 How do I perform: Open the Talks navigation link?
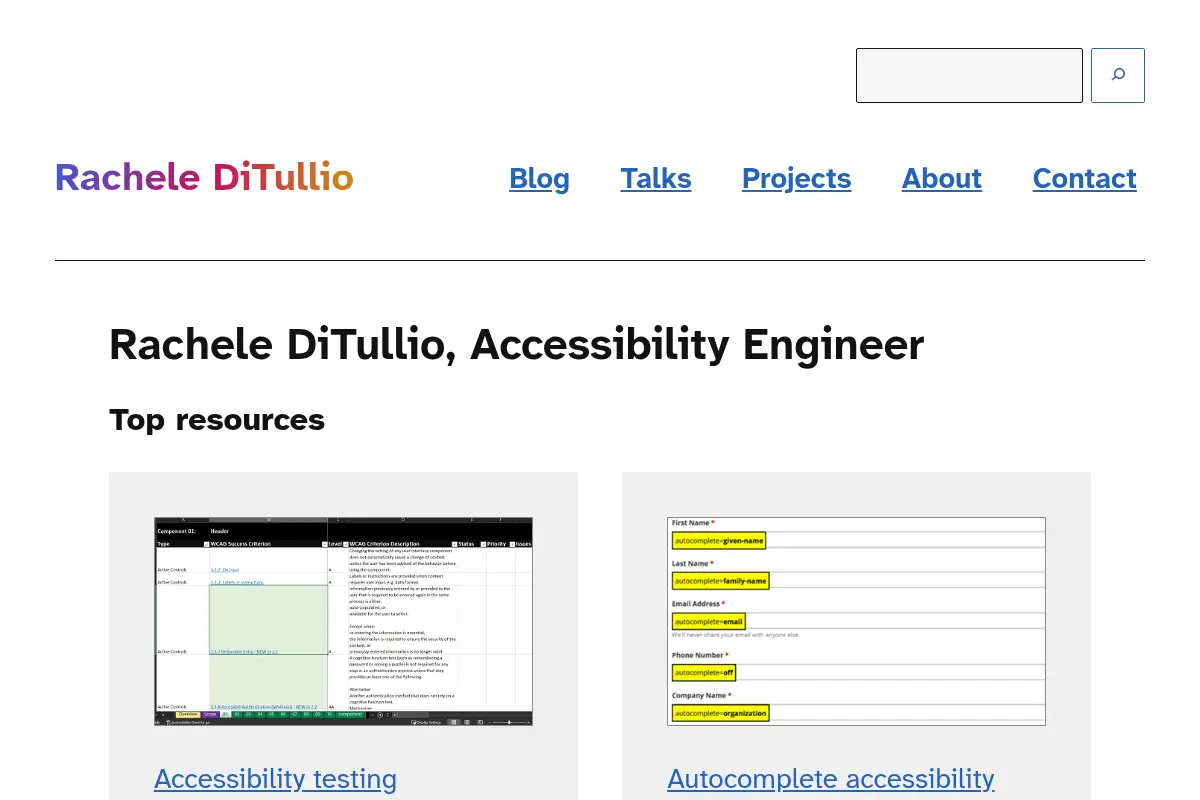[x=656, y=178]
